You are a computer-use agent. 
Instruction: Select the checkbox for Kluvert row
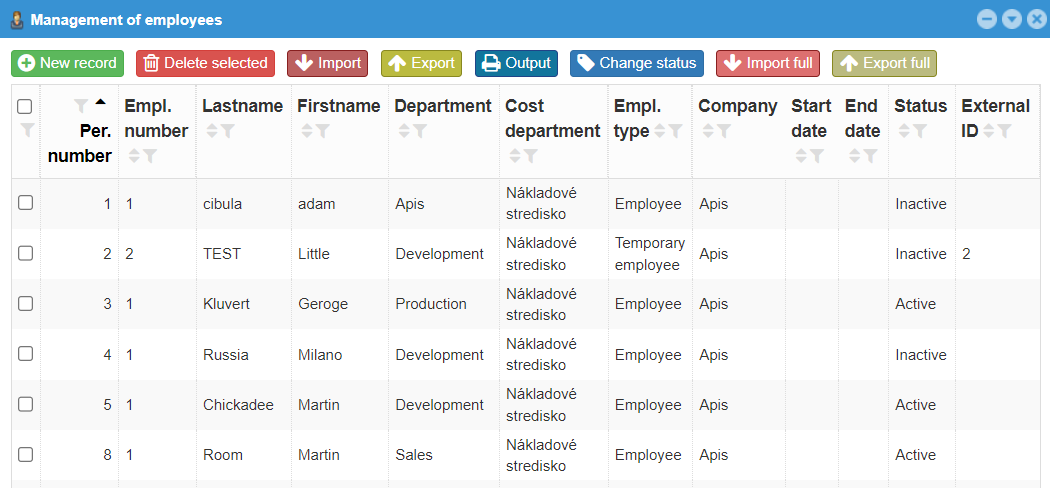[x=26, y=303]
